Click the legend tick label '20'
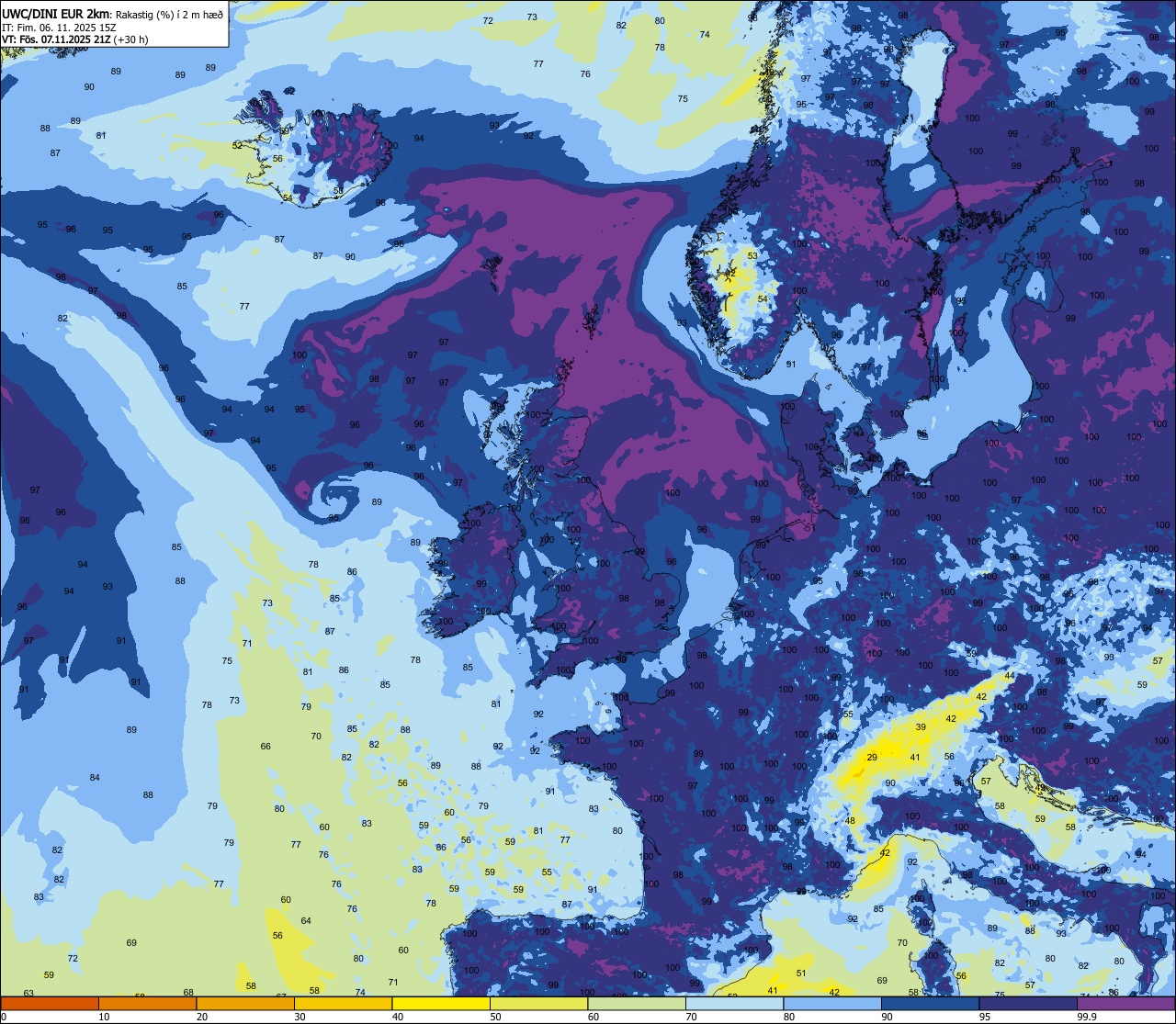Screen dimensions: 1176x1024 tap(202, 1017)
